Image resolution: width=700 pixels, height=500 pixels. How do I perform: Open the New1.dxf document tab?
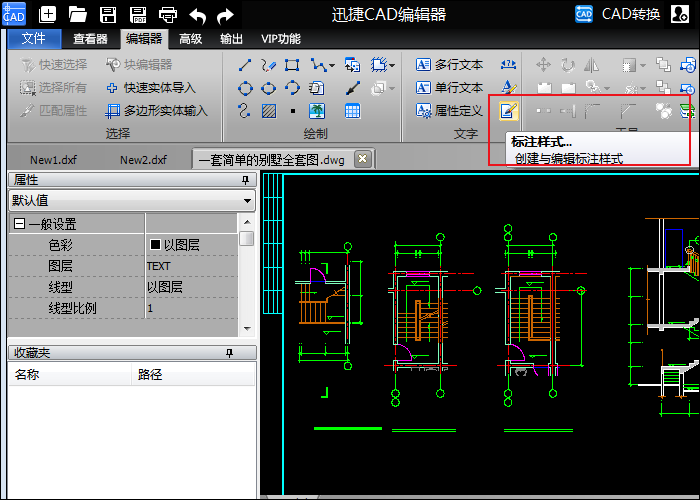(x=53, y=159)
